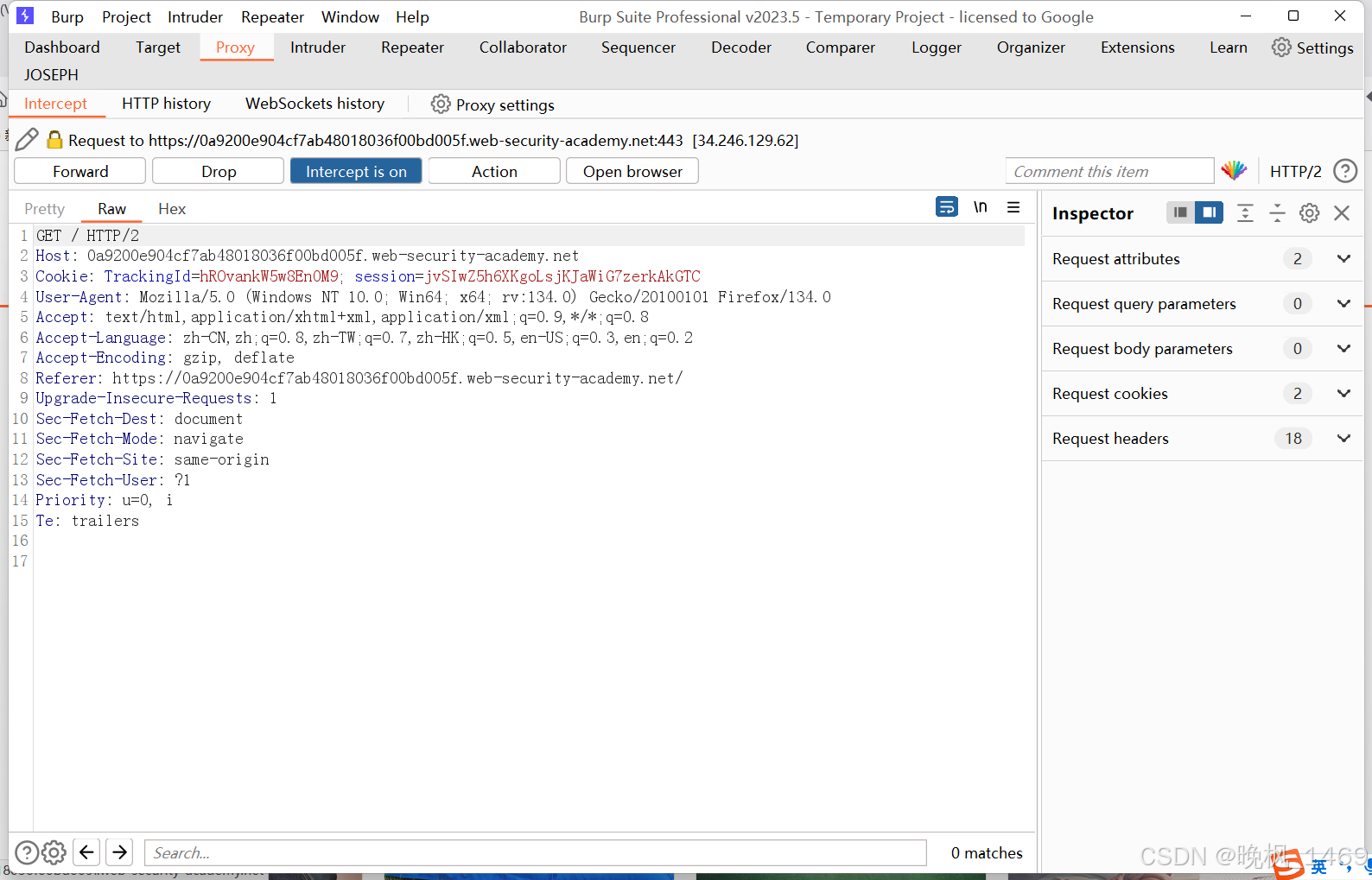Go to next search match arrow
The image size is (1372, 880).
pyautogui.click(x=119, y=852)
